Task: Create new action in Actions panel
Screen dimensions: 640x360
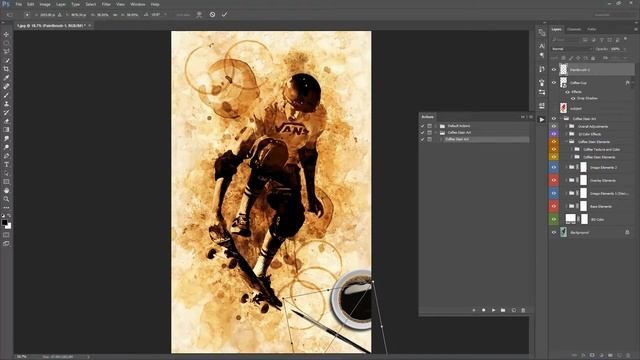Action: (x=513, y=310)
